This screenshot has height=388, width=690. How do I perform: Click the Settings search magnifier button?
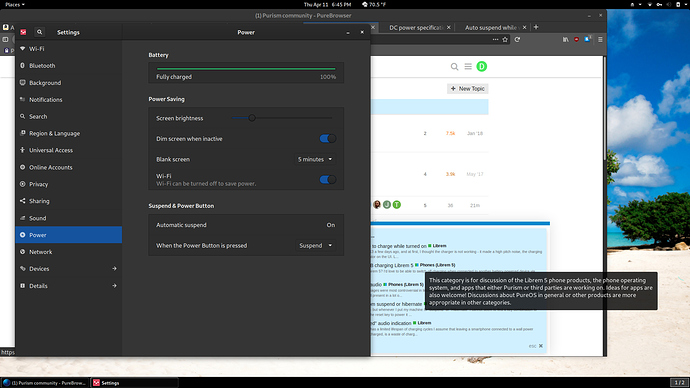click(x=39, y=32)
